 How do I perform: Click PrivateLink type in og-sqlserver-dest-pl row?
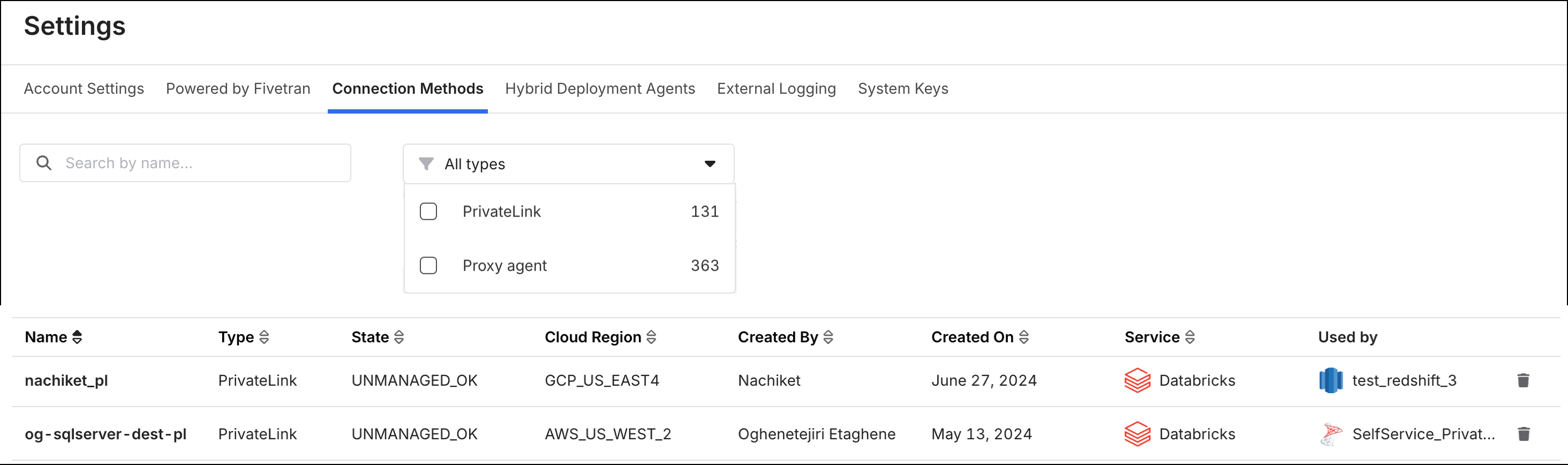click(x=258, y=434)
